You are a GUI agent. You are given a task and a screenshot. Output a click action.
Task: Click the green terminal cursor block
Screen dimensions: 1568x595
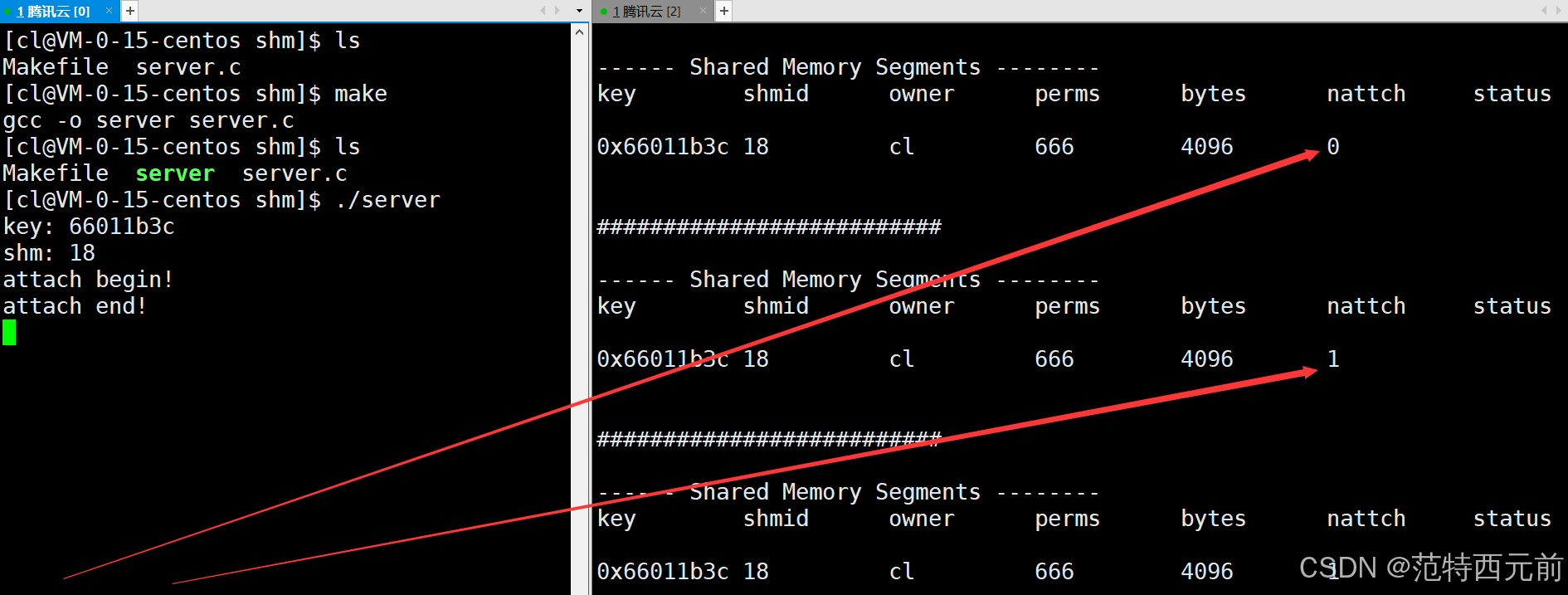pyautogui.click(x=9, y=333)
